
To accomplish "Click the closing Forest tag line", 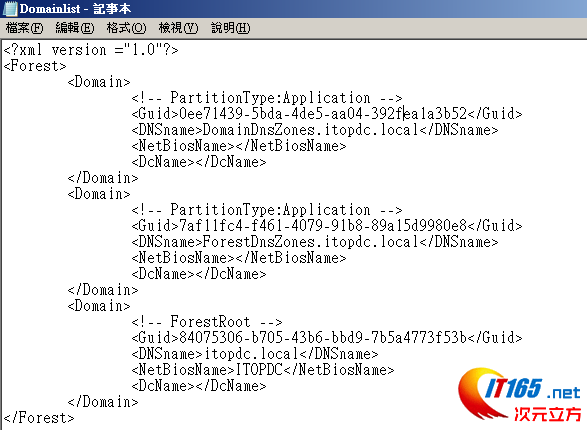I will 39,418.
